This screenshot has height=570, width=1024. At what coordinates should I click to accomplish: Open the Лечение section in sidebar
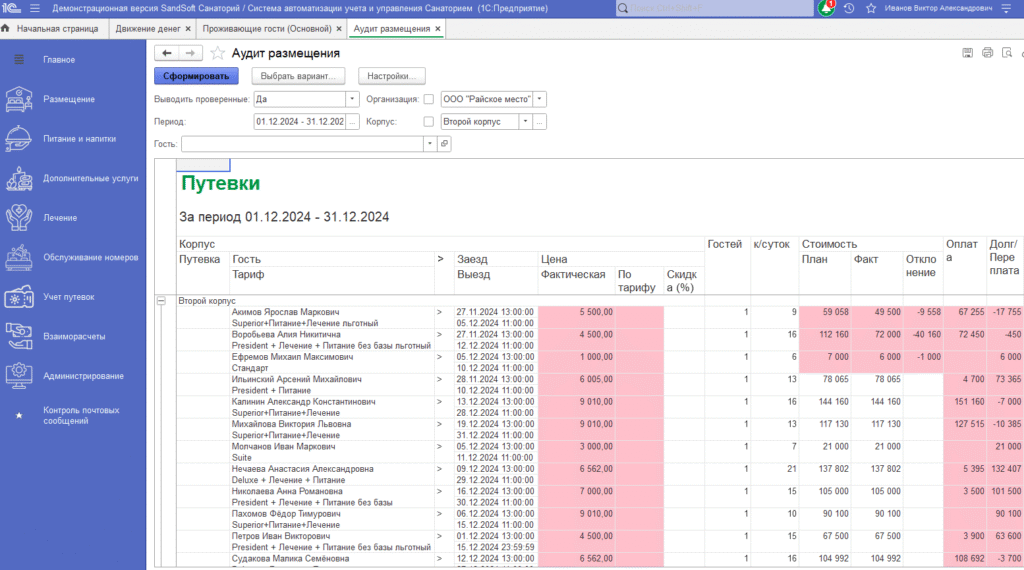[60, 217]
